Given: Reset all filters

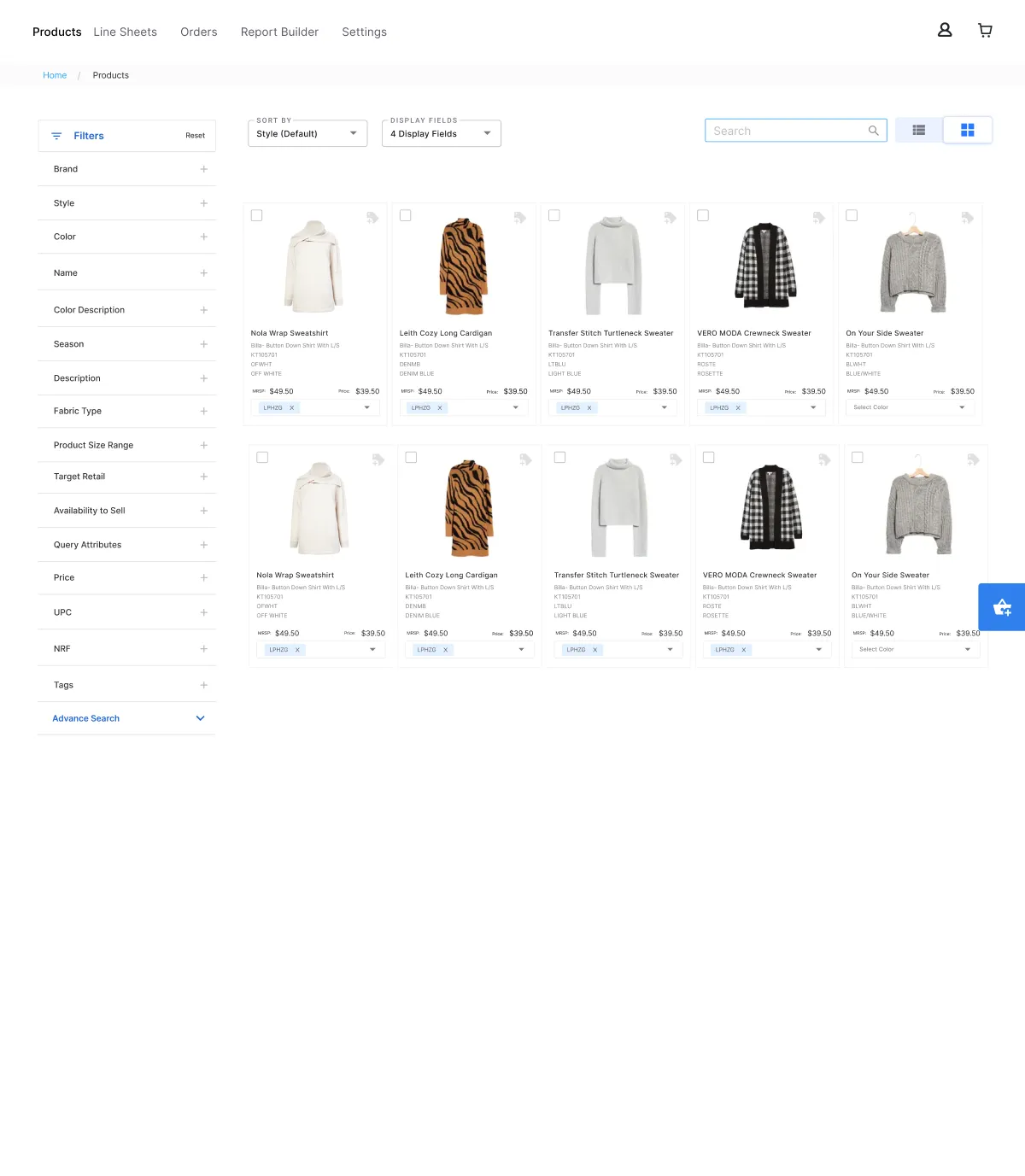Looking at the screenshot, I should click(x=195, y=136).
